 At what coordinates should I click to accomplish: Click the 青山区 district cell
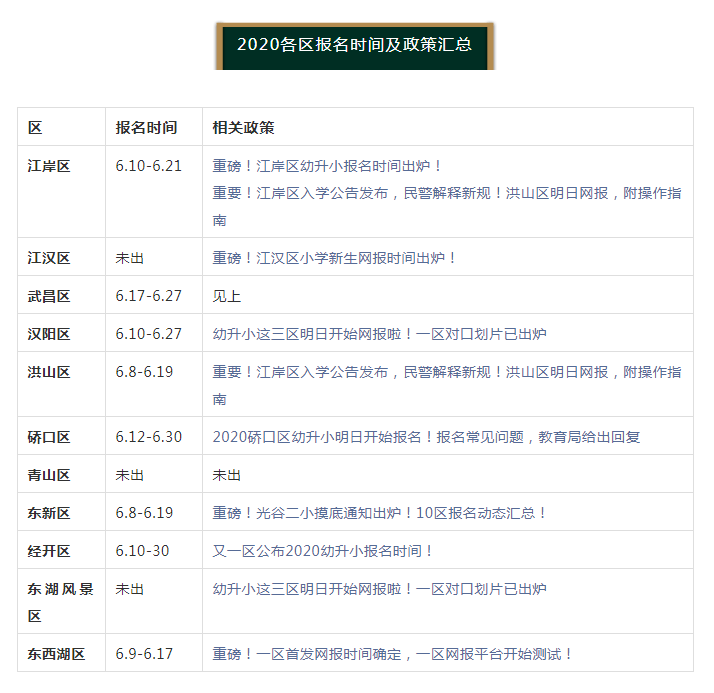click(49, 475)
